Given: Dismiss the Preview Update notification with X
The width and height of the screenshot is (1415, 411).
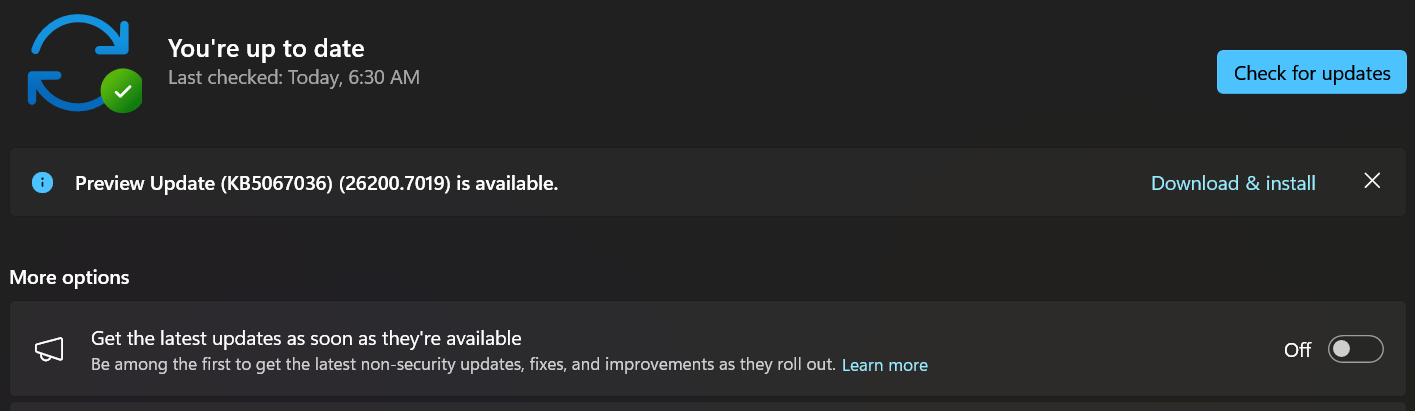Looking at the screenshot, I should tap(1372, 181).
